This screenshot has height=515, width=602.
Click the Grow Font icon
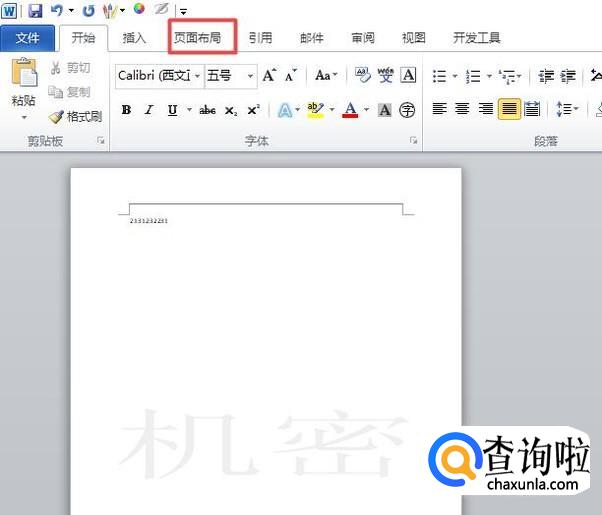point(268,76)
